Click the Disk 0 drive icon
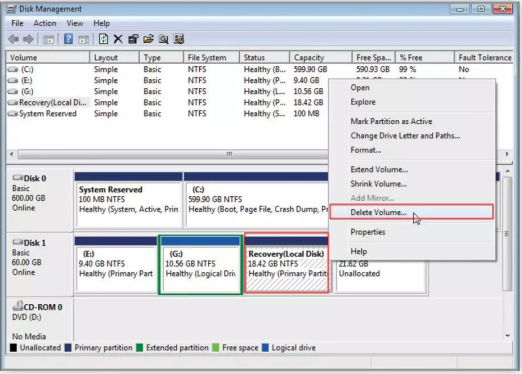 tap(17, 177)
